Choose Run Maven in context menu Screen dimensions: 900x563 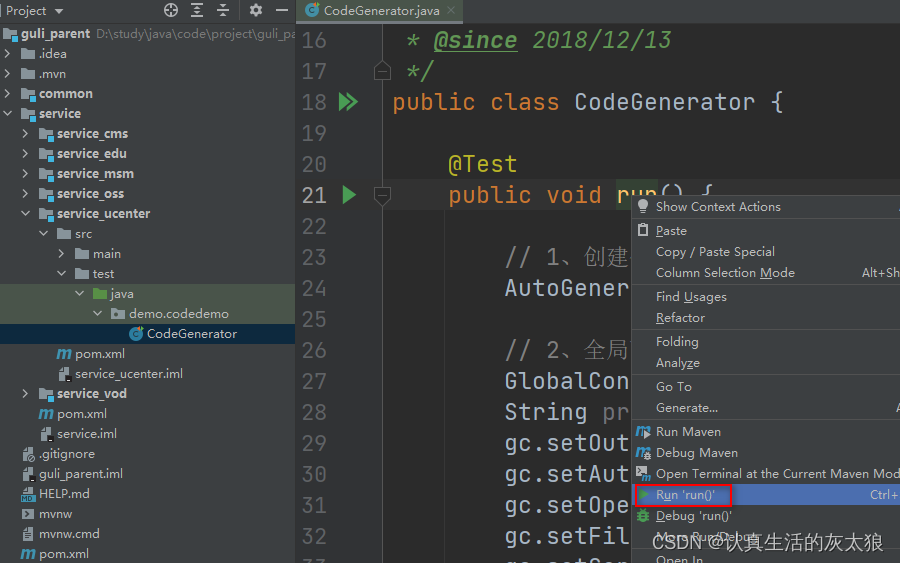pos(766,432)
